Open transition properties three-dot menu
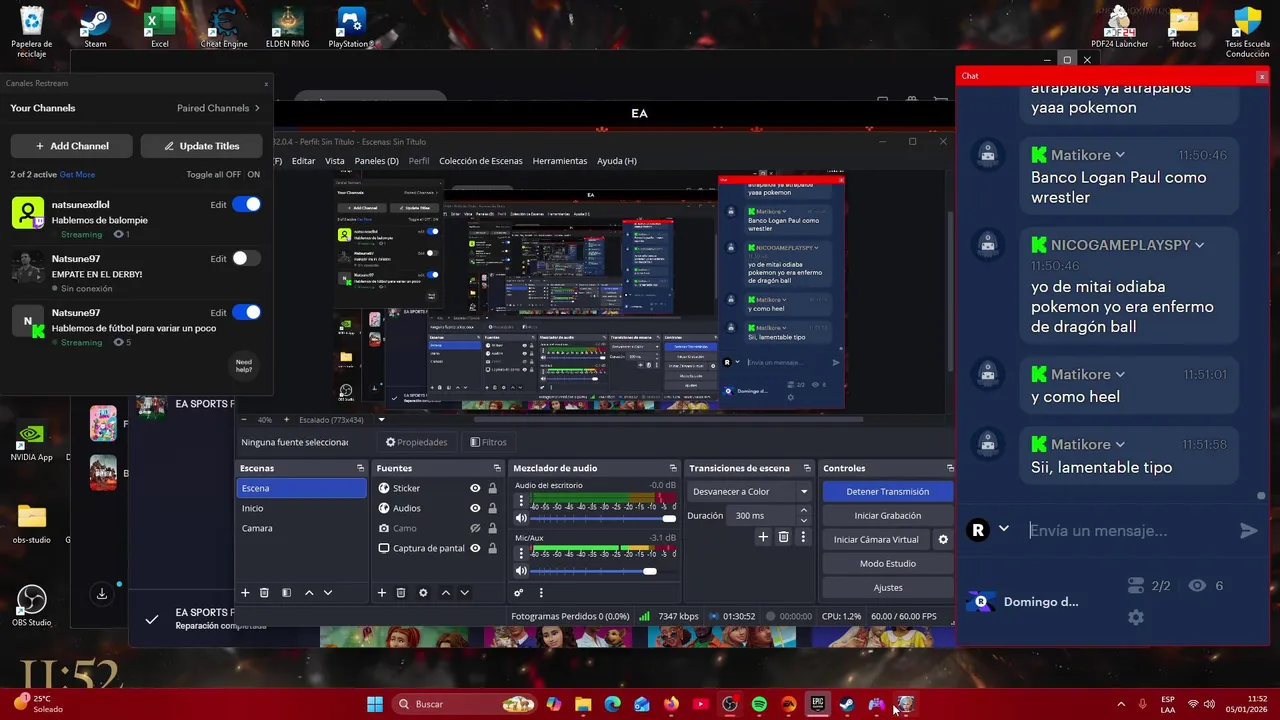The image size is (1280, 720). (x=802, y=537)
